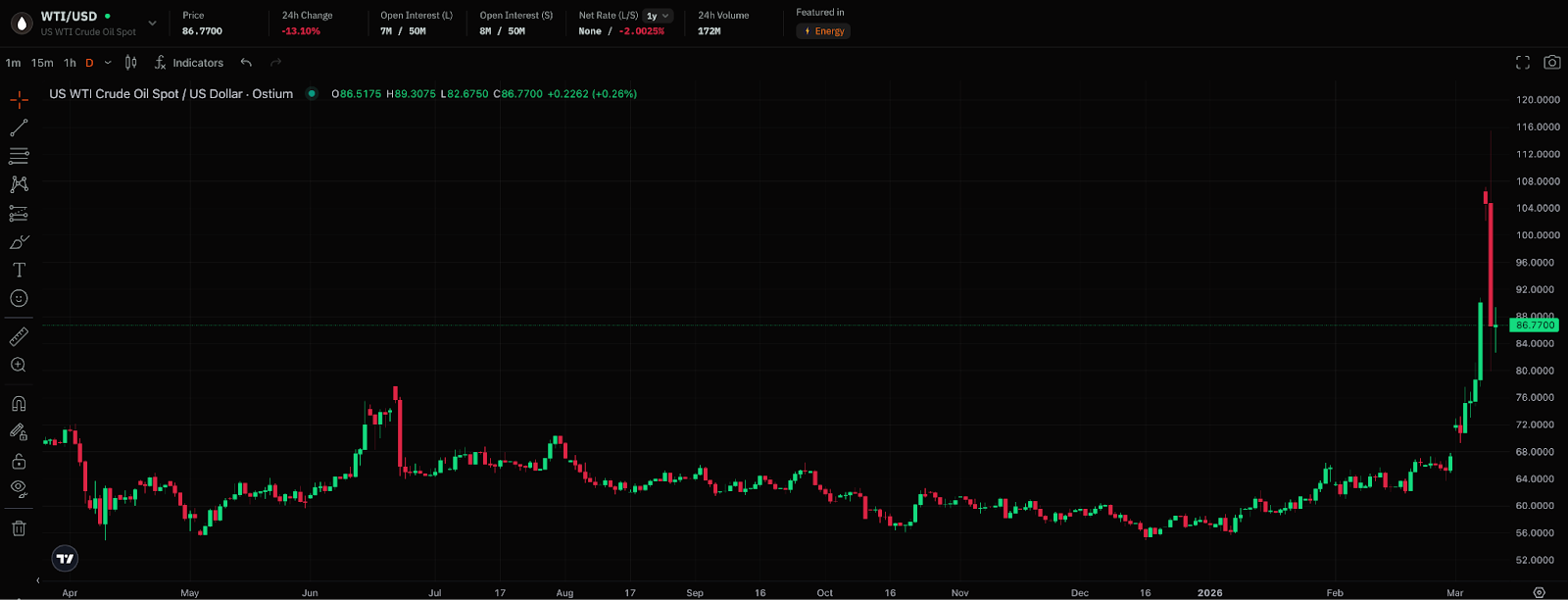Image resolution: width=1568 pixels, height=600 pixels.
Task: Toggle magnet mode for drawings
Action: (x=19, y=403)
